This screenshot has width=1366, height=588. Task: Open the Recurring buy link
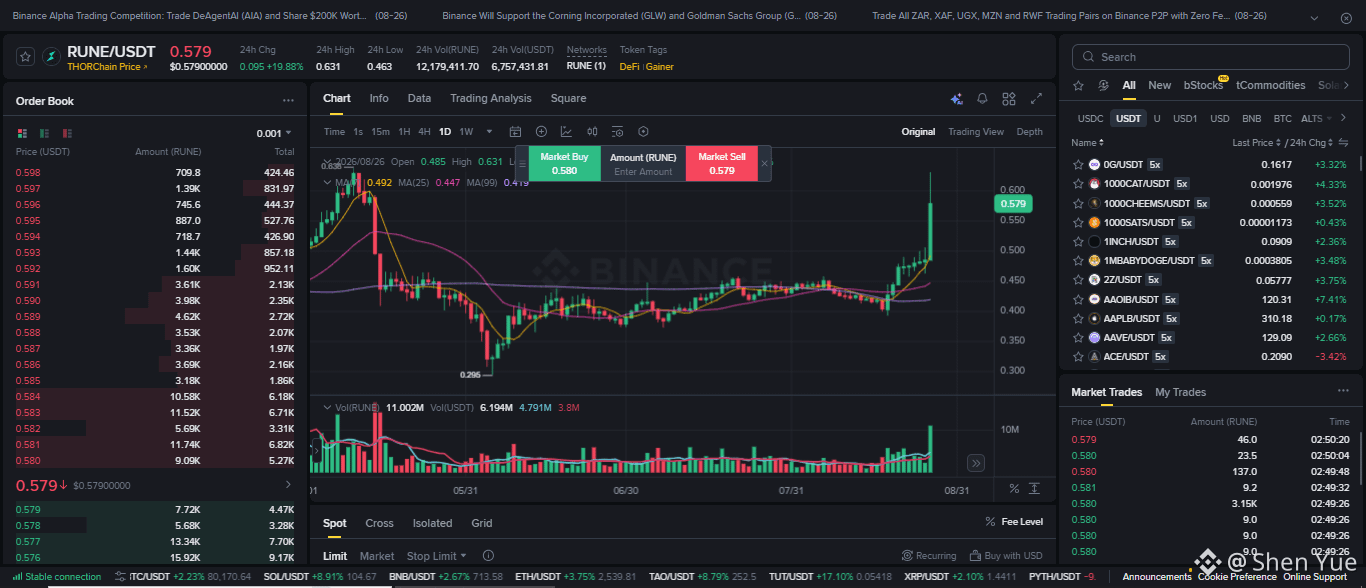[x=929, y=556]
